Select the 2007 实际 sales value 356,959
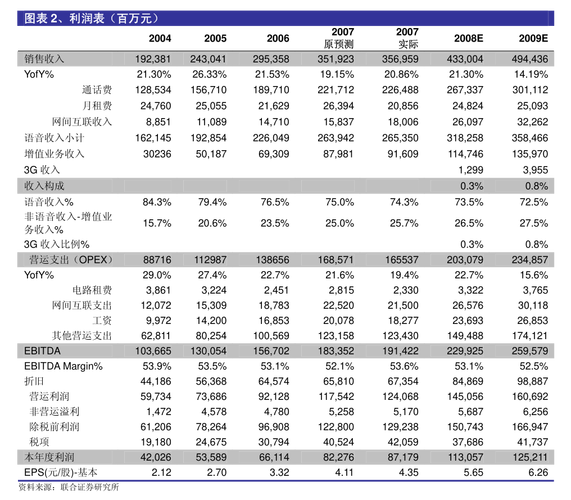Screen dimensions: 571x500 tap(400, 59)
